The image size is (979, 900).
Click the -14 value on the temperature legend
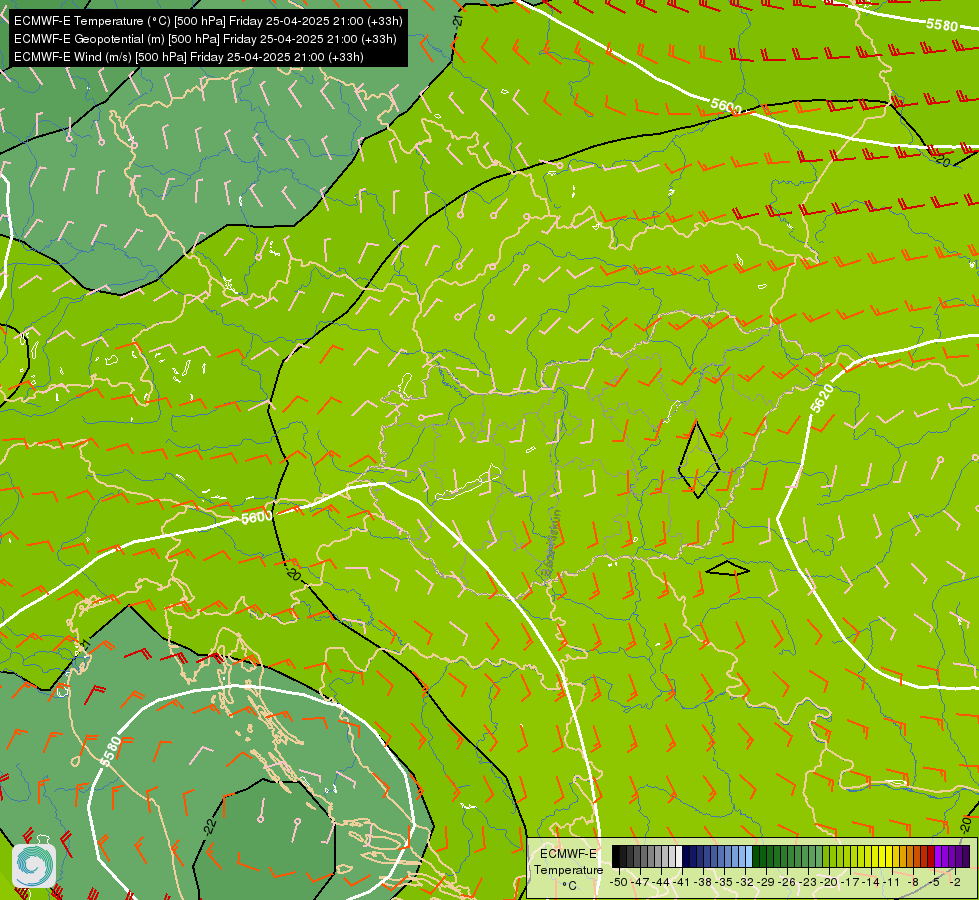(870, 882)
